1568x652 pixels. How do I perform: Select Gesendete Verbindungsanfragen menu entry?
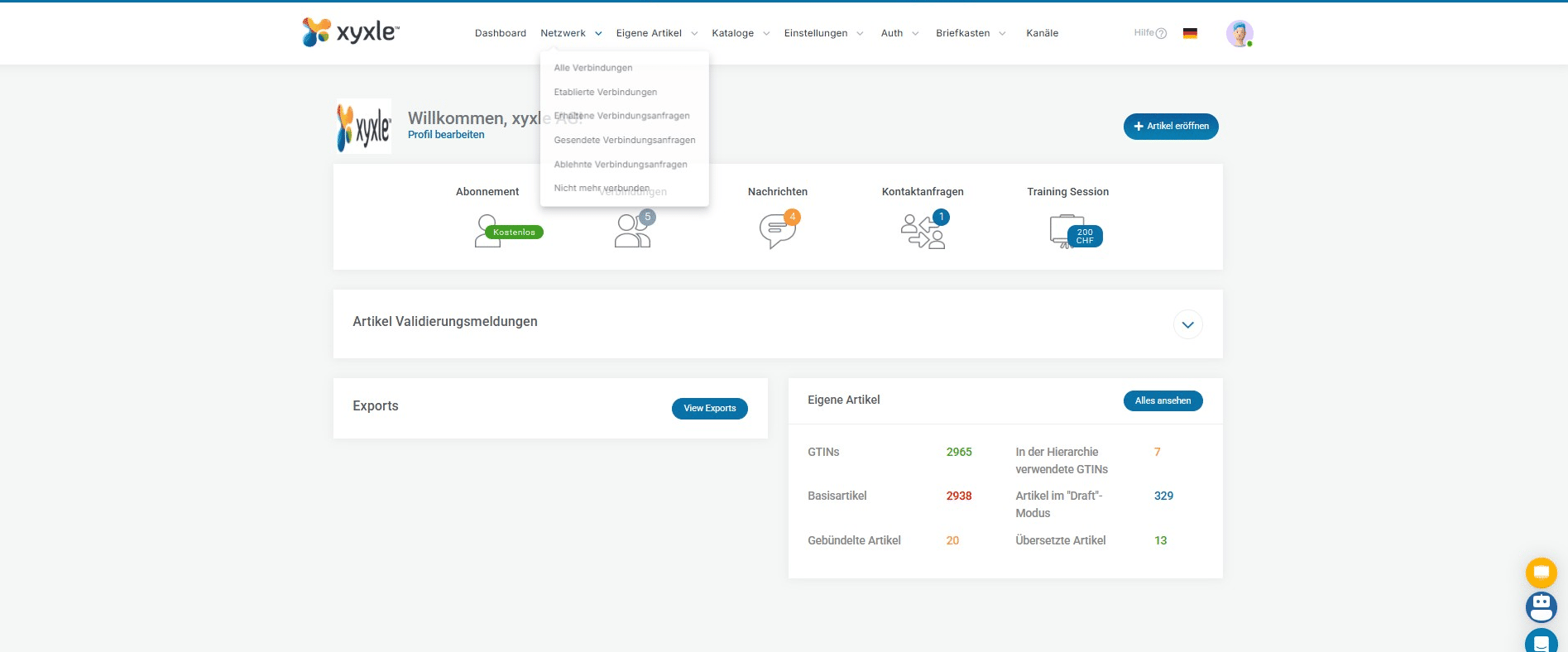pos(625,140)
